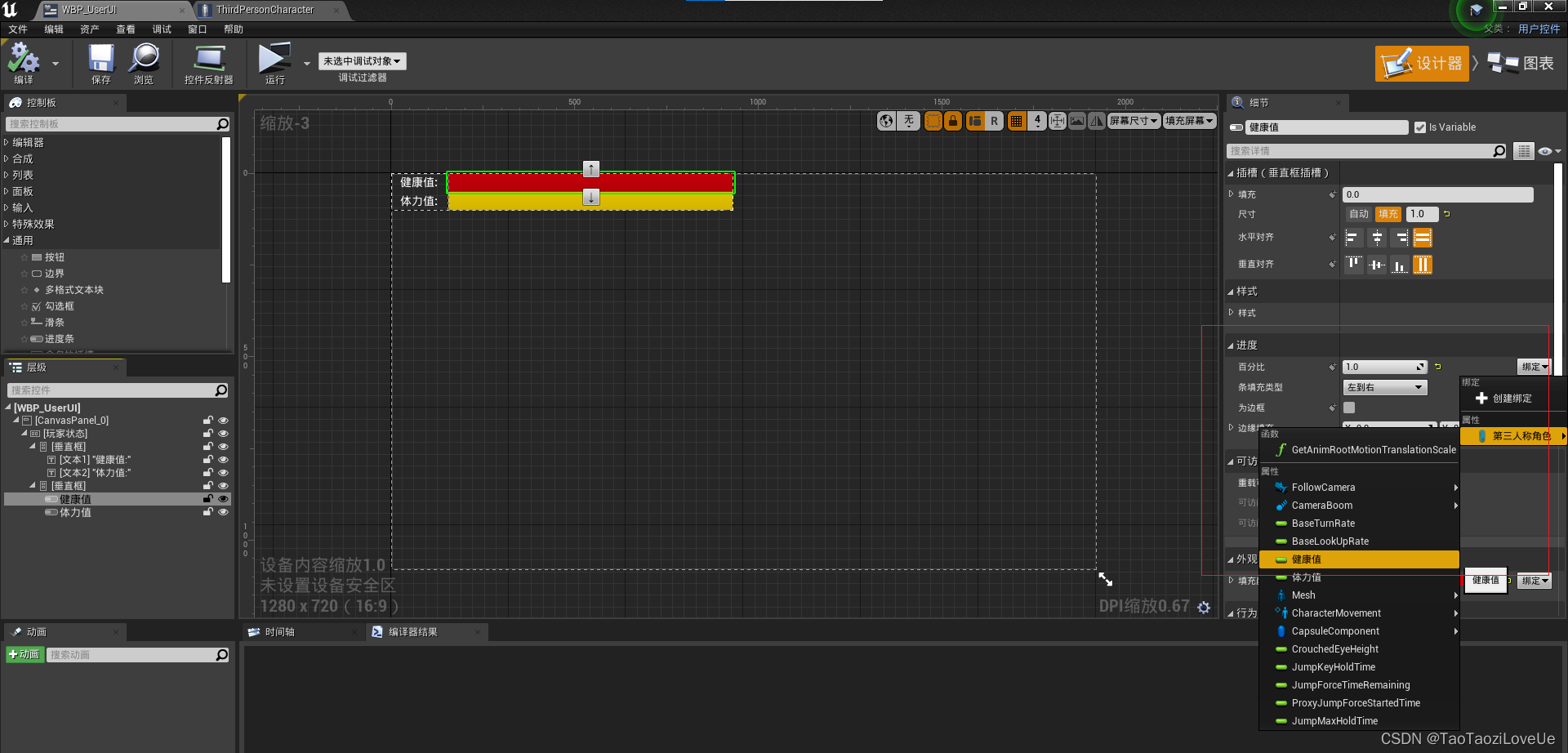Click the flip/mirror preview icon
Image resolution: width=1568 pixels, height=753 pixels.
pyautogui.click(x=1097, y=121)
